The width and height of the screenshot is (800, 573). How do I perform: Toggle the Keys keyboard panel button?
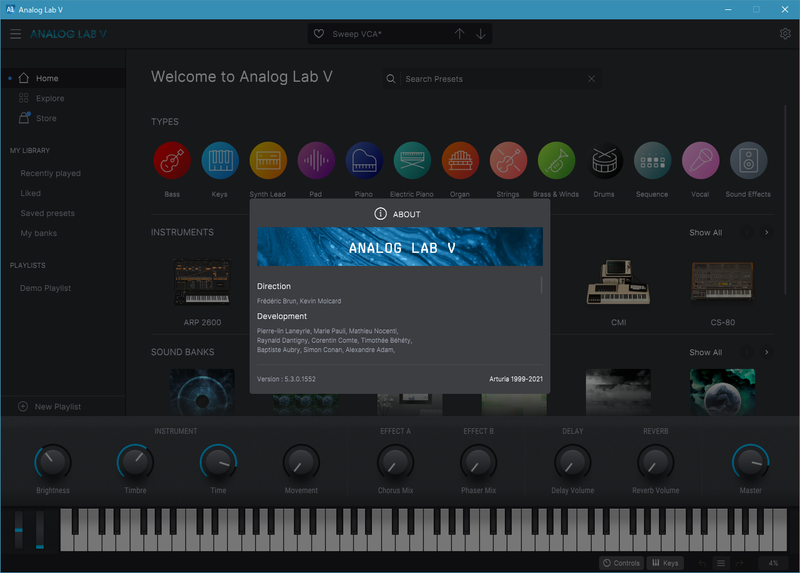pos(665,563)
